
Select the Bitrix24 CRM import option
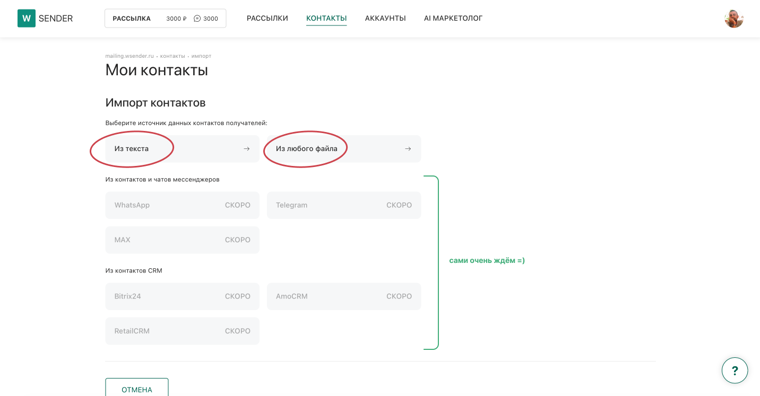[182, 296]
